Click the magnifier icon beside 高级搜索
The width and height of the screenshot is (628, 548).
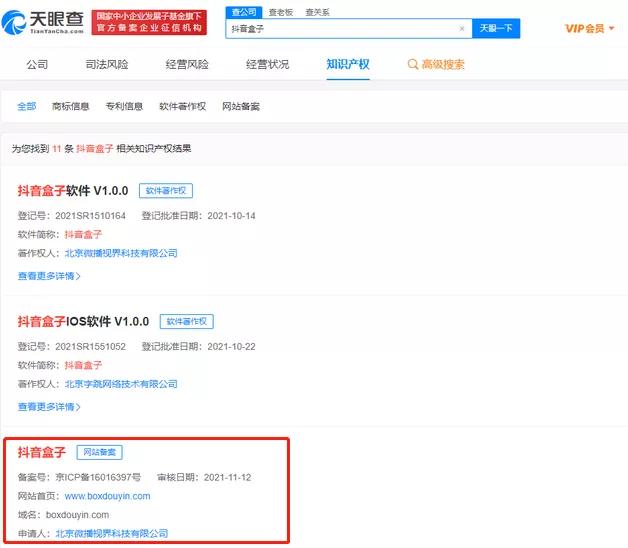coord(413,64)
